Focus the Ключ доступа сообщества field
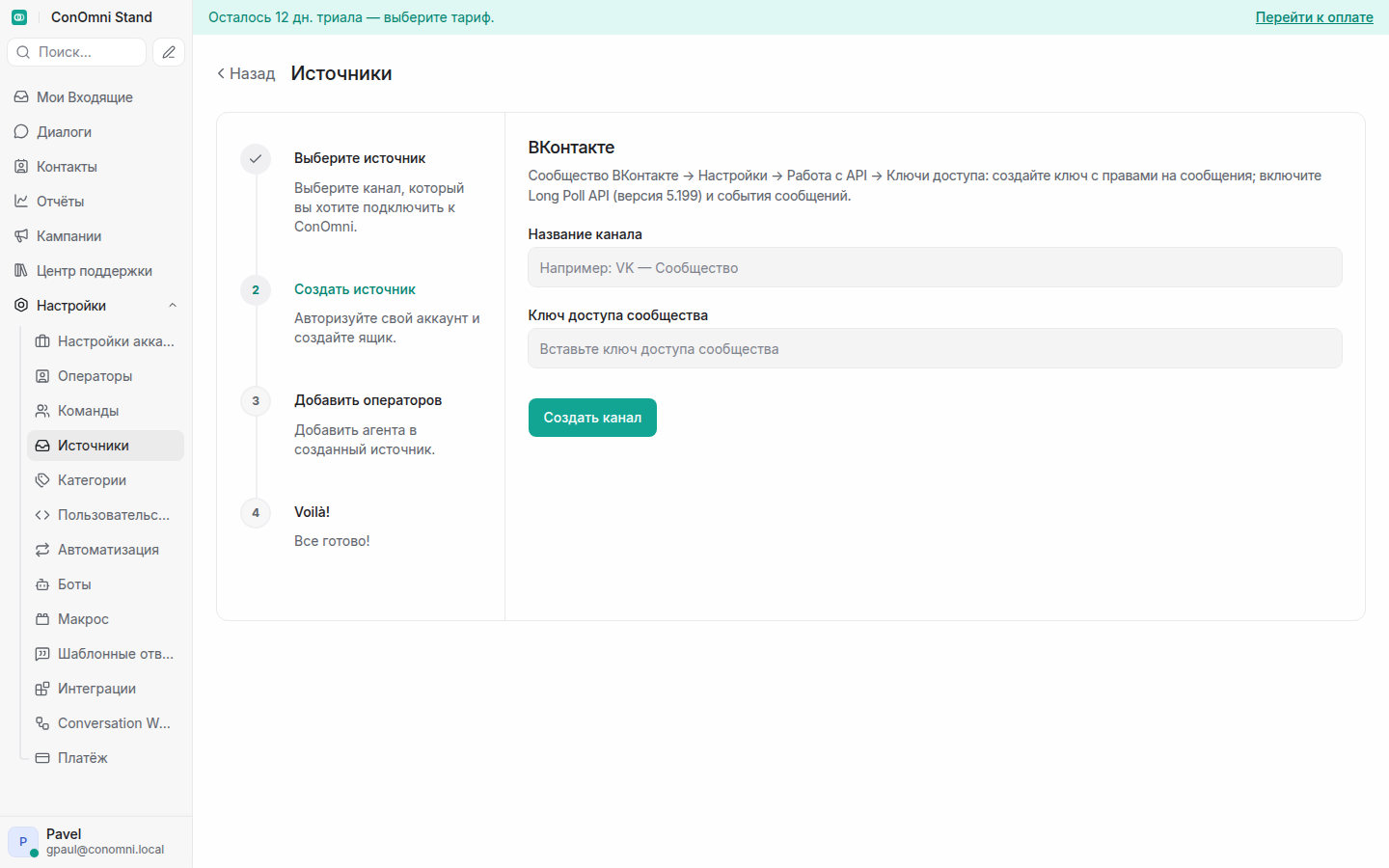This screenshot has width=1389, height=868. 935,348
